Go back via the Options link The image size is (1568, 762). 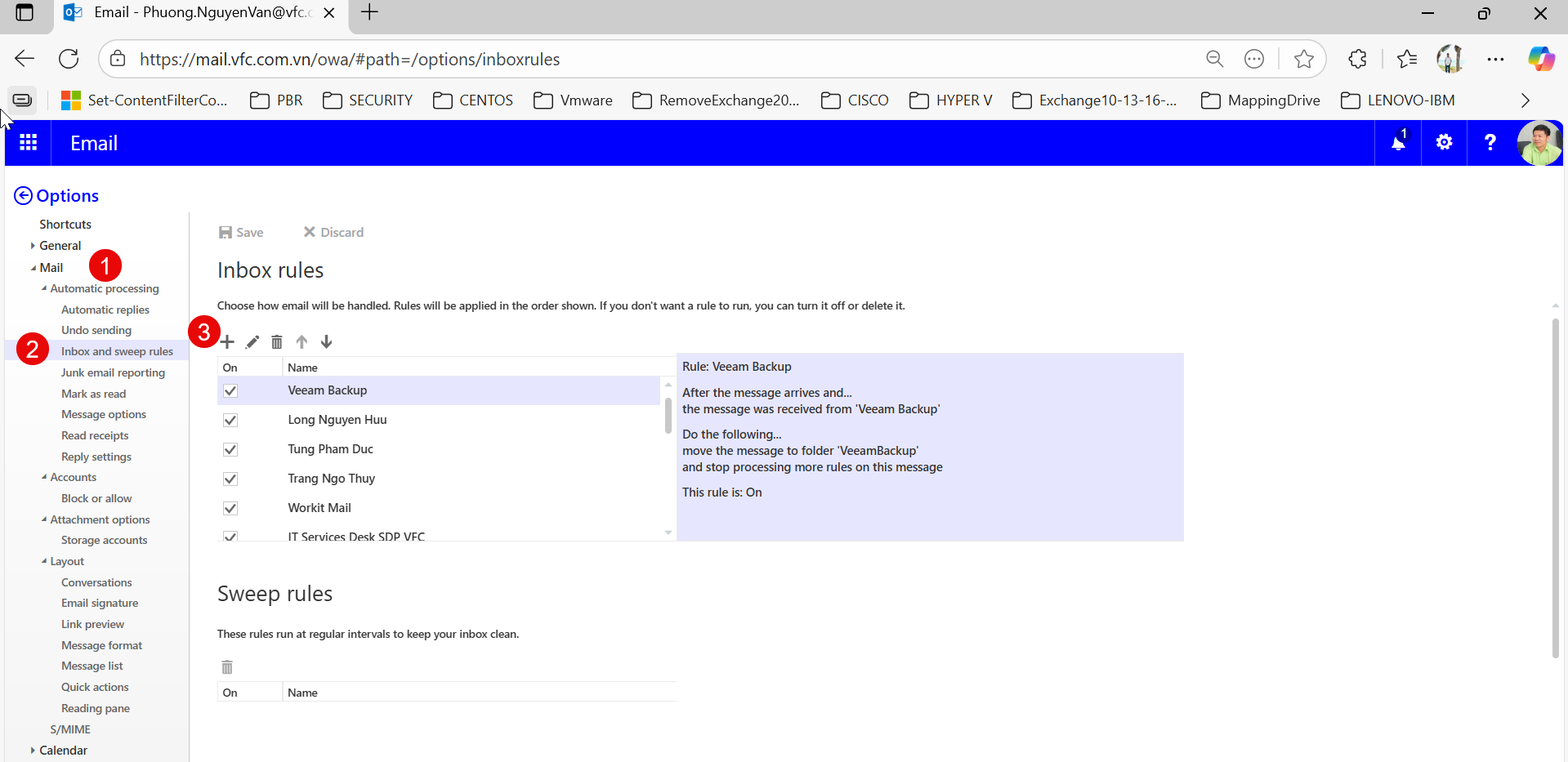tap(56, 196)
